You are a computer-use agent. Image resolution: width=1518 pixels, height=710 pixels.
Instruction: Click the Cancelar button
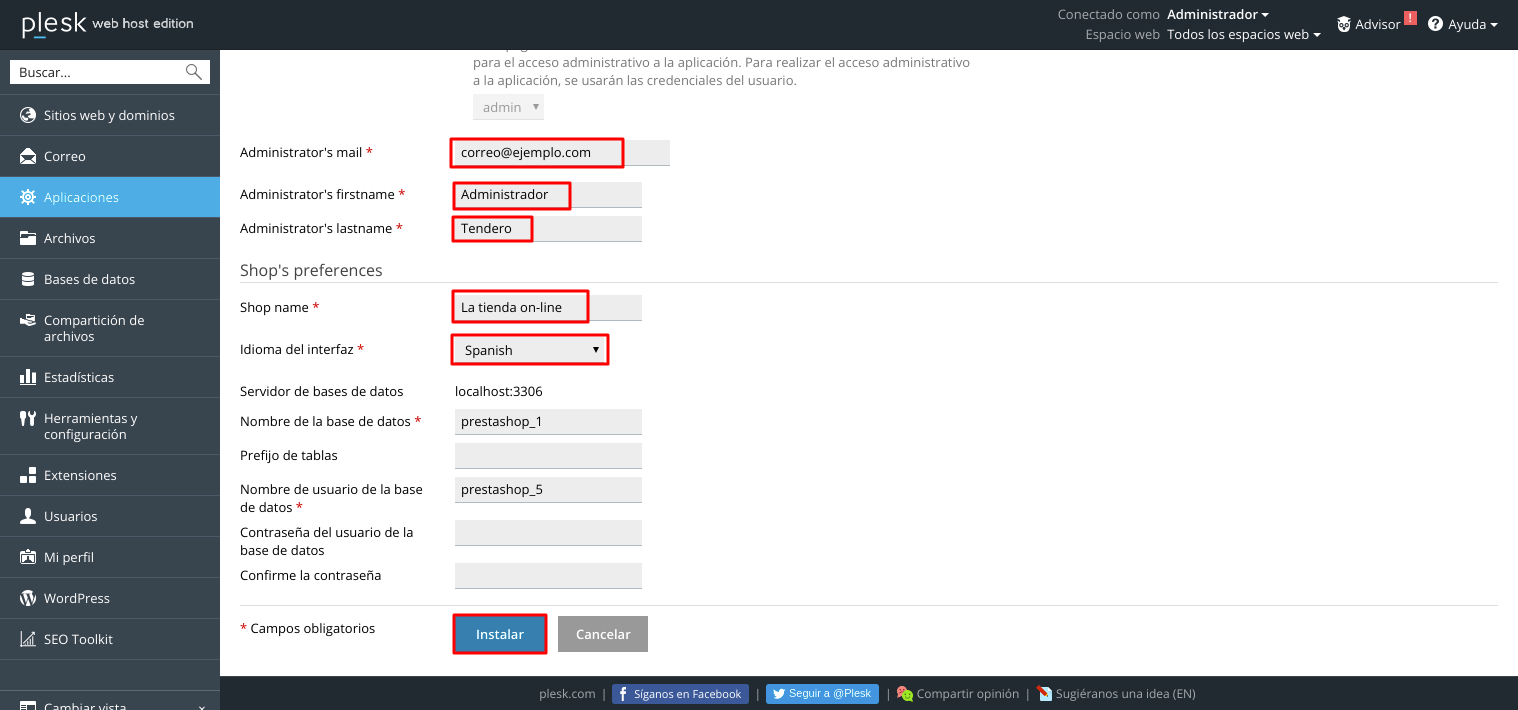(x=603, y=634)
